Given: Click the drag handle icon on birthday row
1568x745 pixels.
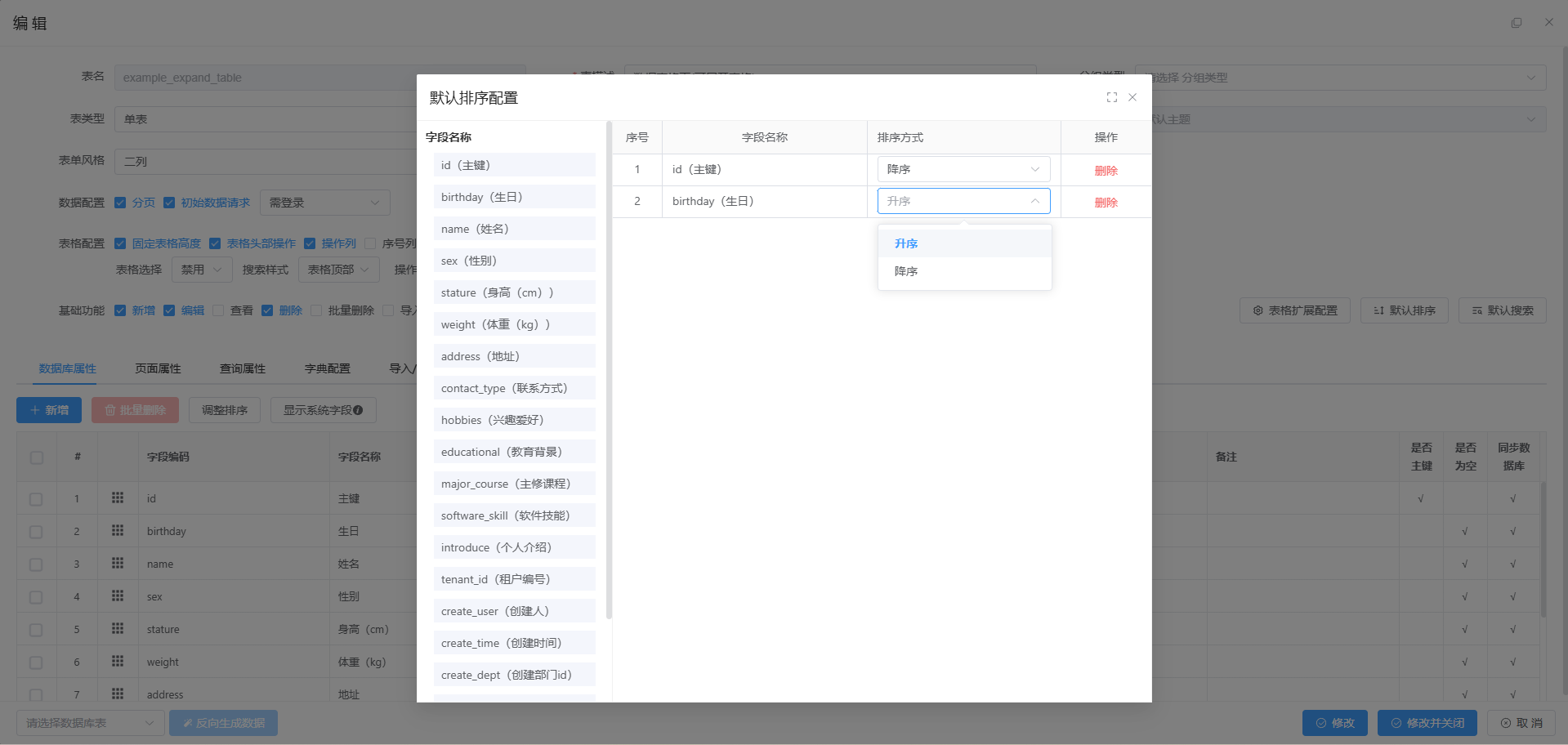Looking at the screenshot, I should point(118,531).
